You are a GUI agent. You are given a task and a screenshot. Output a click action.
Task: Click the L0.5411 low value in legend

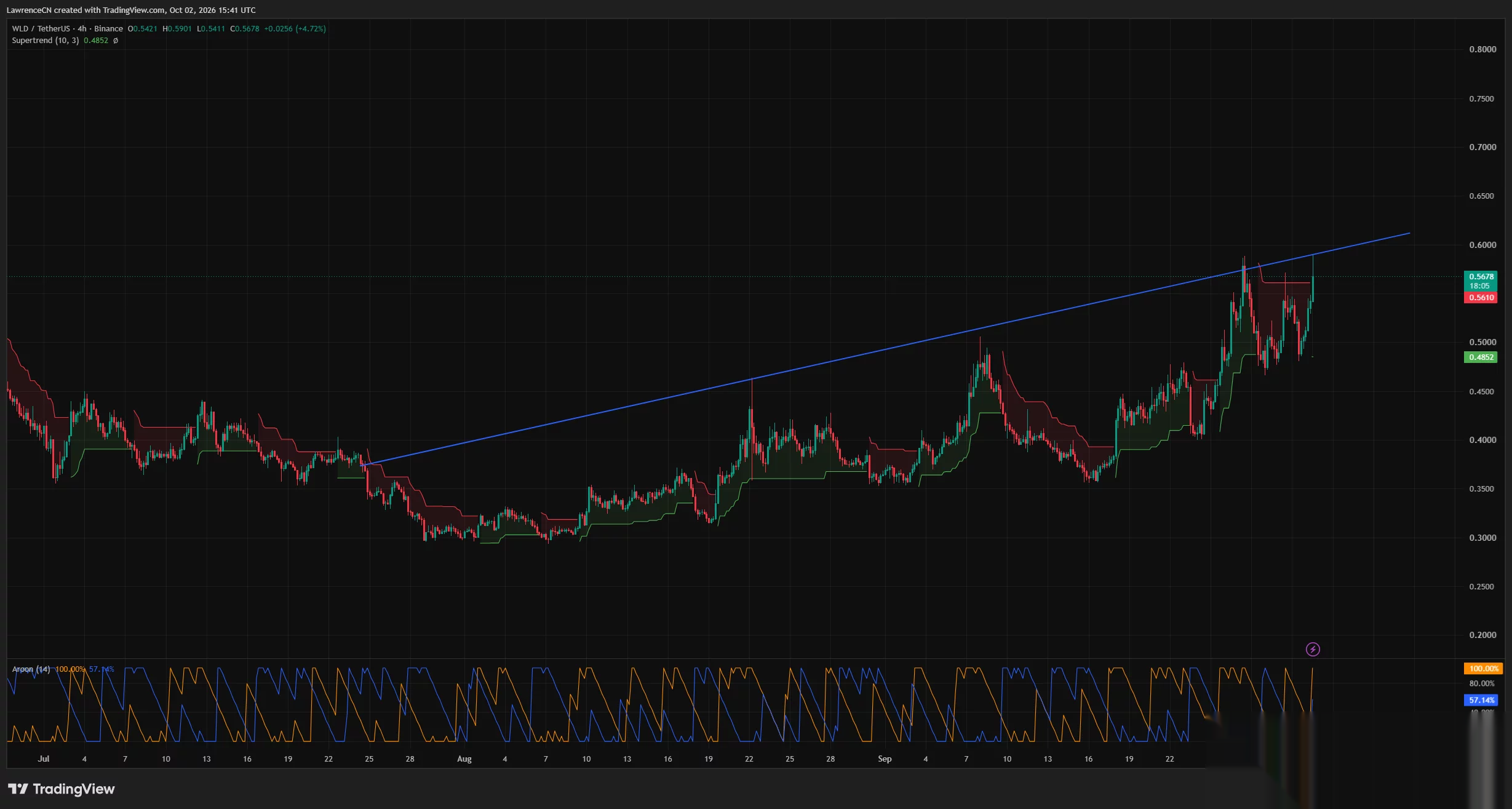click(211, 29)
